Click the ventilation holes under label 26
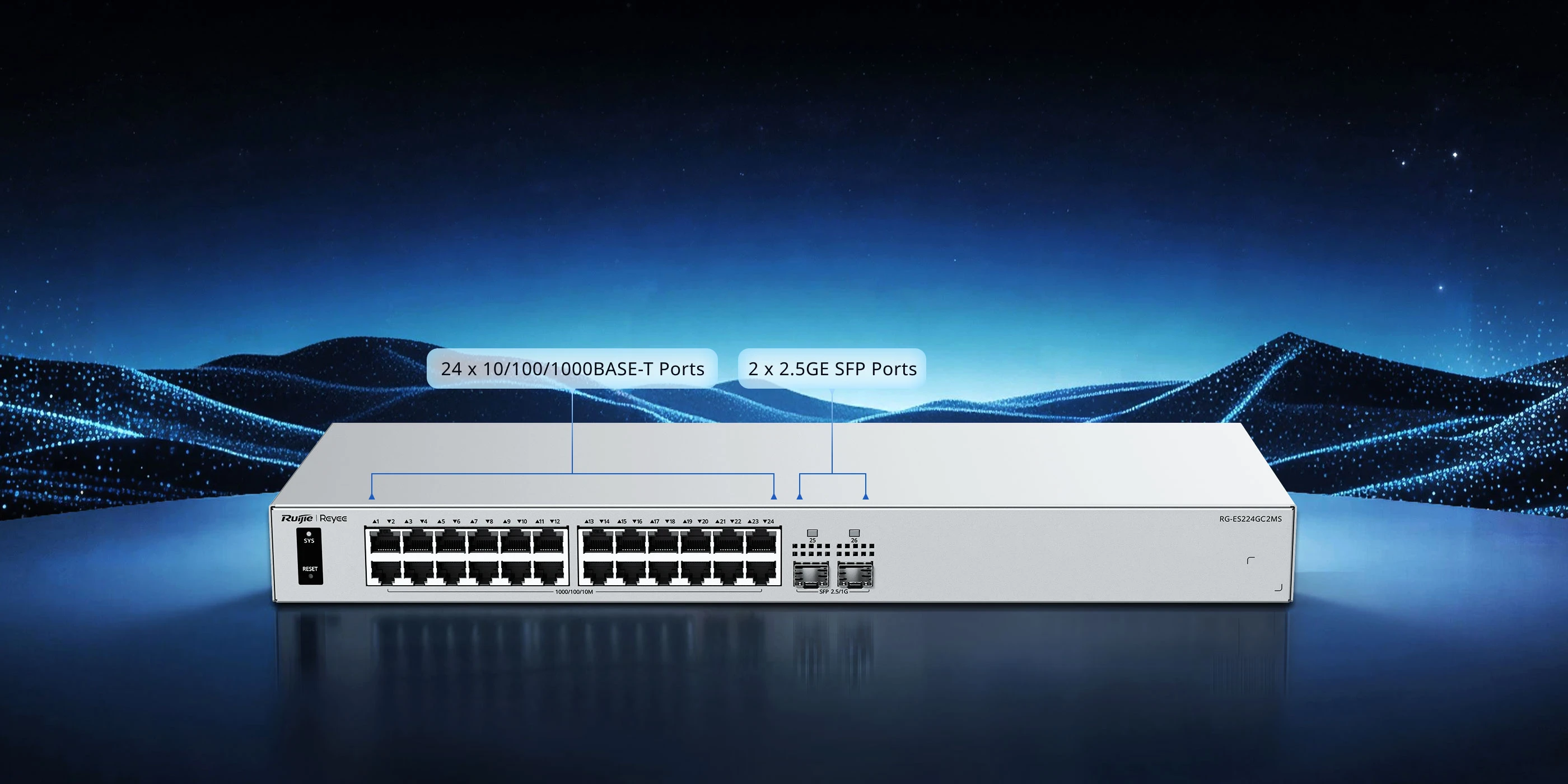1568x784 pixels. [x=855, y=550]
